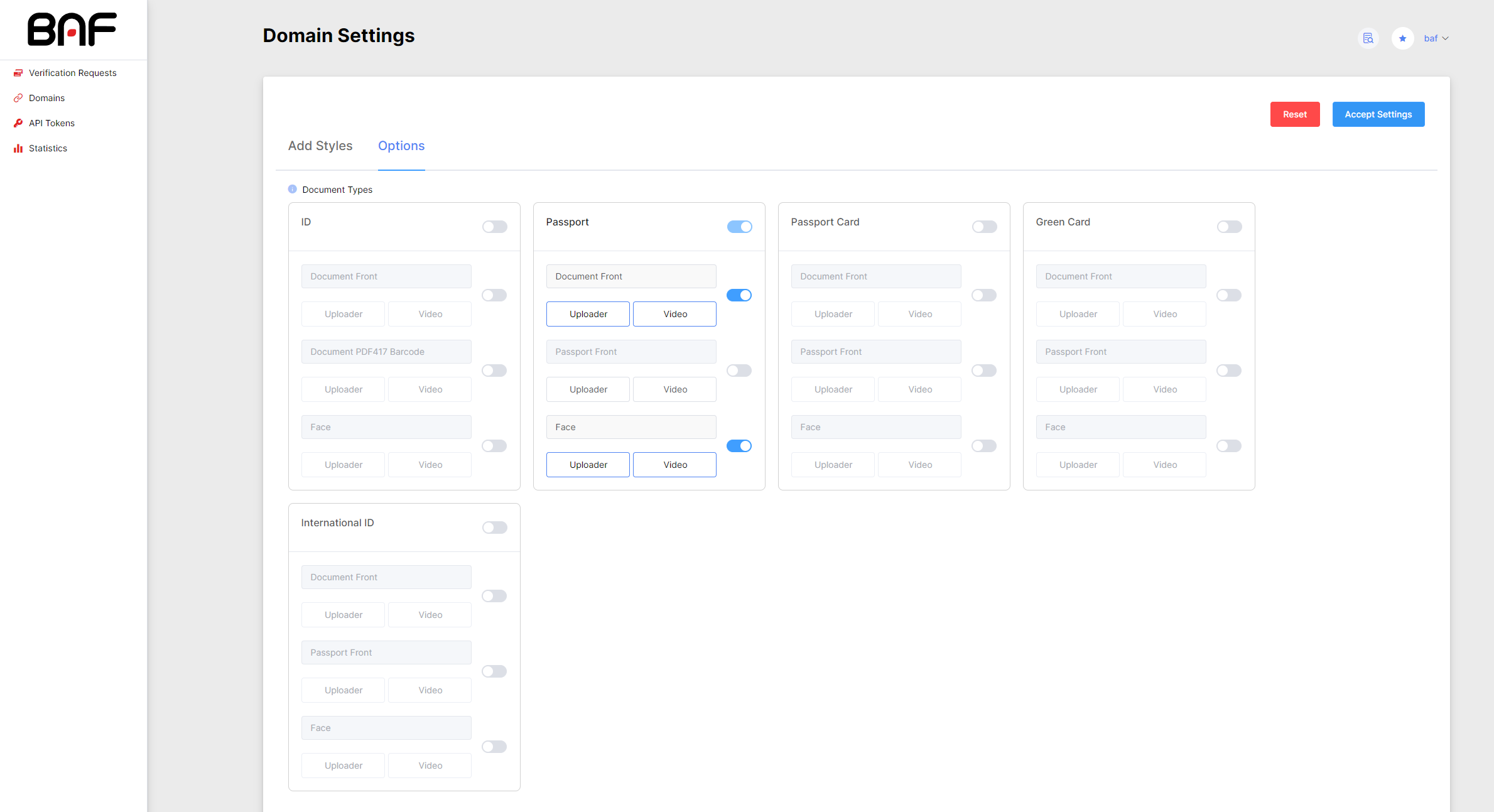Select Uploader under Passport's Face
1494x812 pixels.
click(588, 465)
